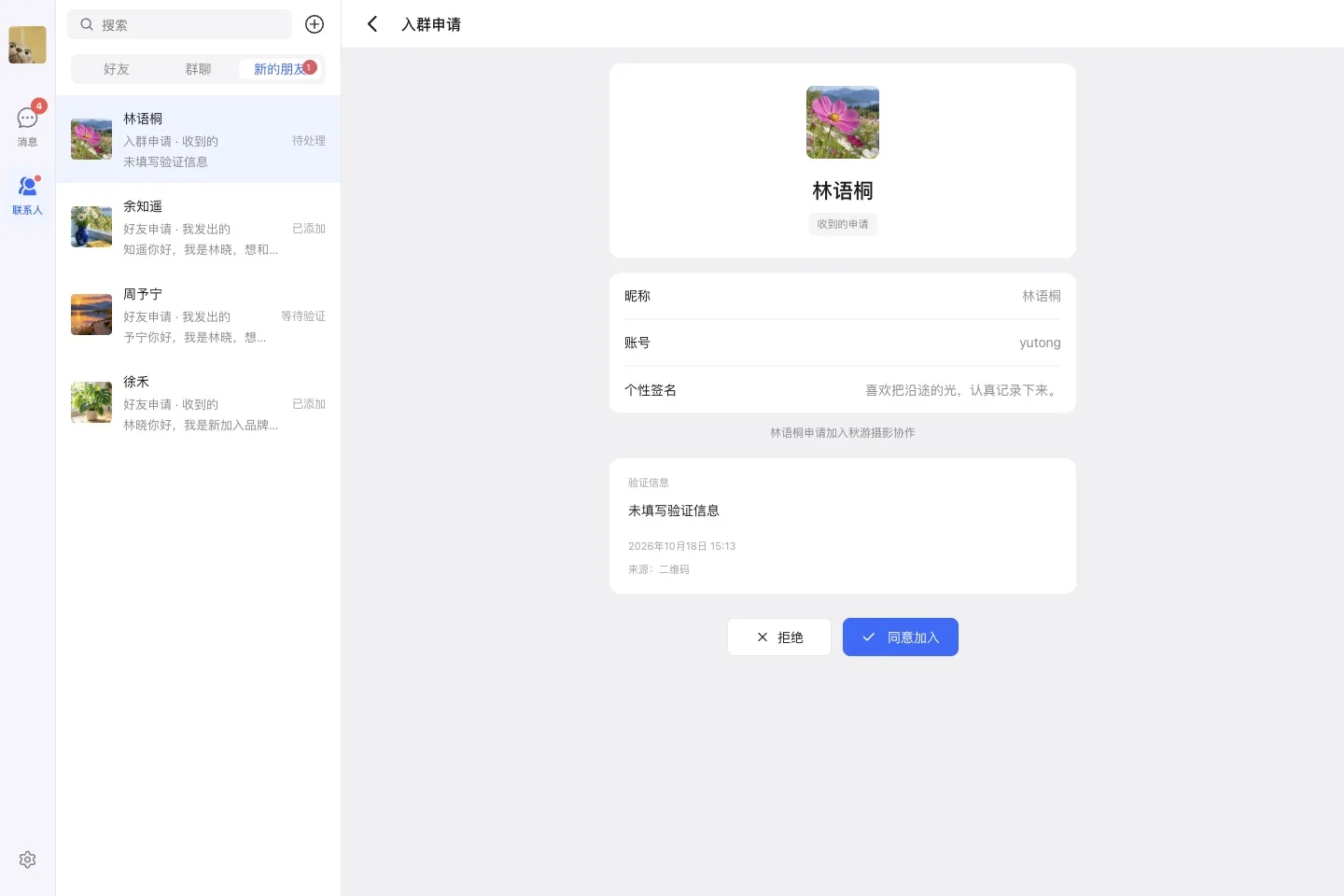The height and width of the screenshot is (896, 1344).
Task: Open 余知遥's friend request row
Action: pos(198,227)
